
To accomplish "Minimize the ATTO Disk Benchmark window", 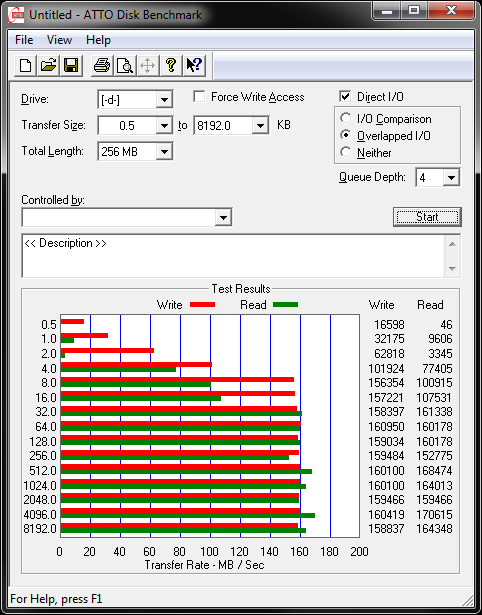I will (x=387, y=11).
